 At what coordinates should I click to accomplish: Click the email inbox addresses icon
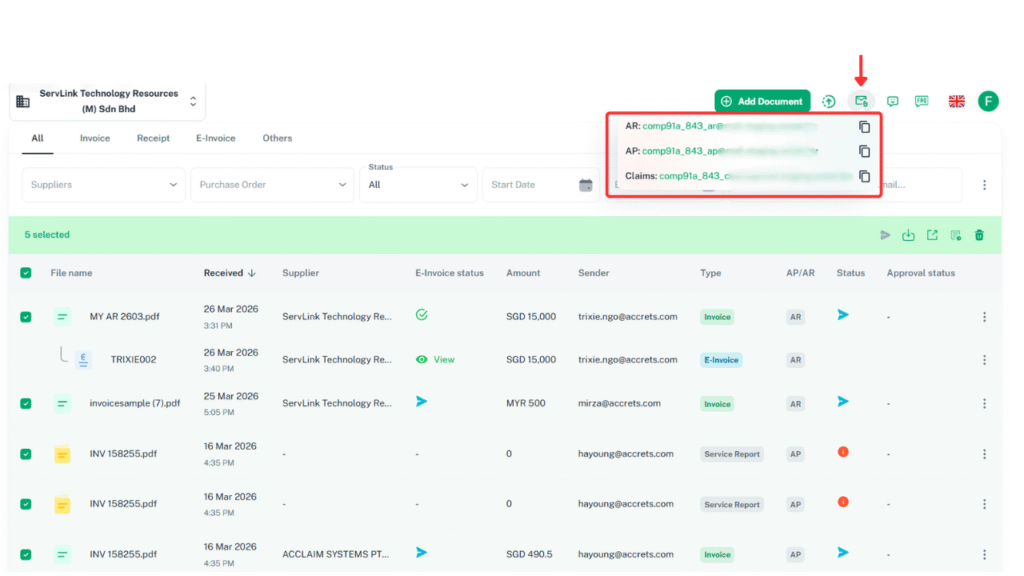(x=860, y=101)
